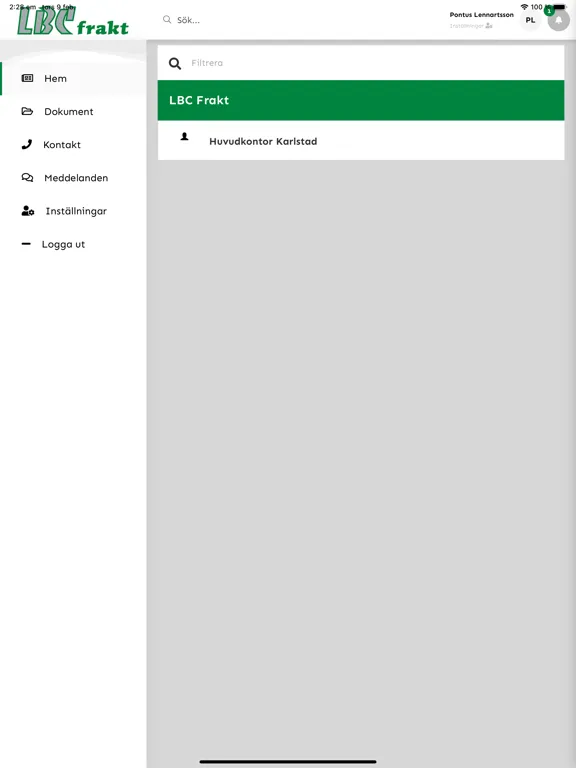The height and width of the screenshot is (768, 576).
Task: Tap the battery status indicator
Action: coord(559,7)
